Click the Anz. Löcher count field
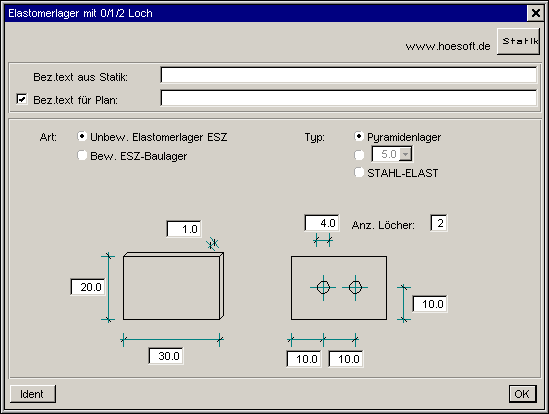 tap(439, 223)
